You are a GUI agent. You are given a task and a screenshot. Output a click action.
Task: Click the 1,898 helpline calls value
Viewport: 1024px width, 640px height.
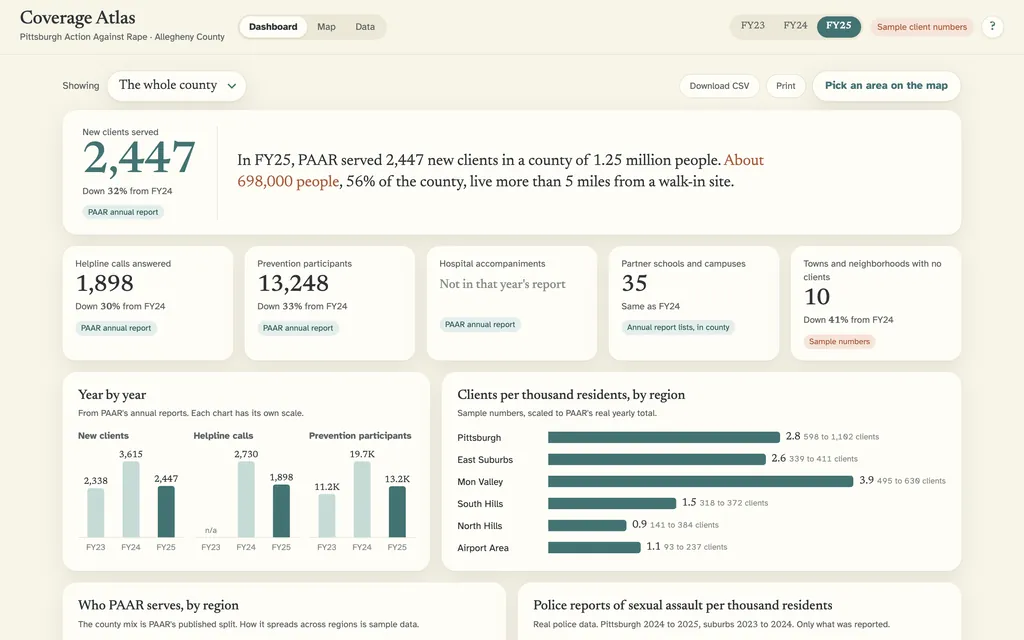click(x=104, y=283)
